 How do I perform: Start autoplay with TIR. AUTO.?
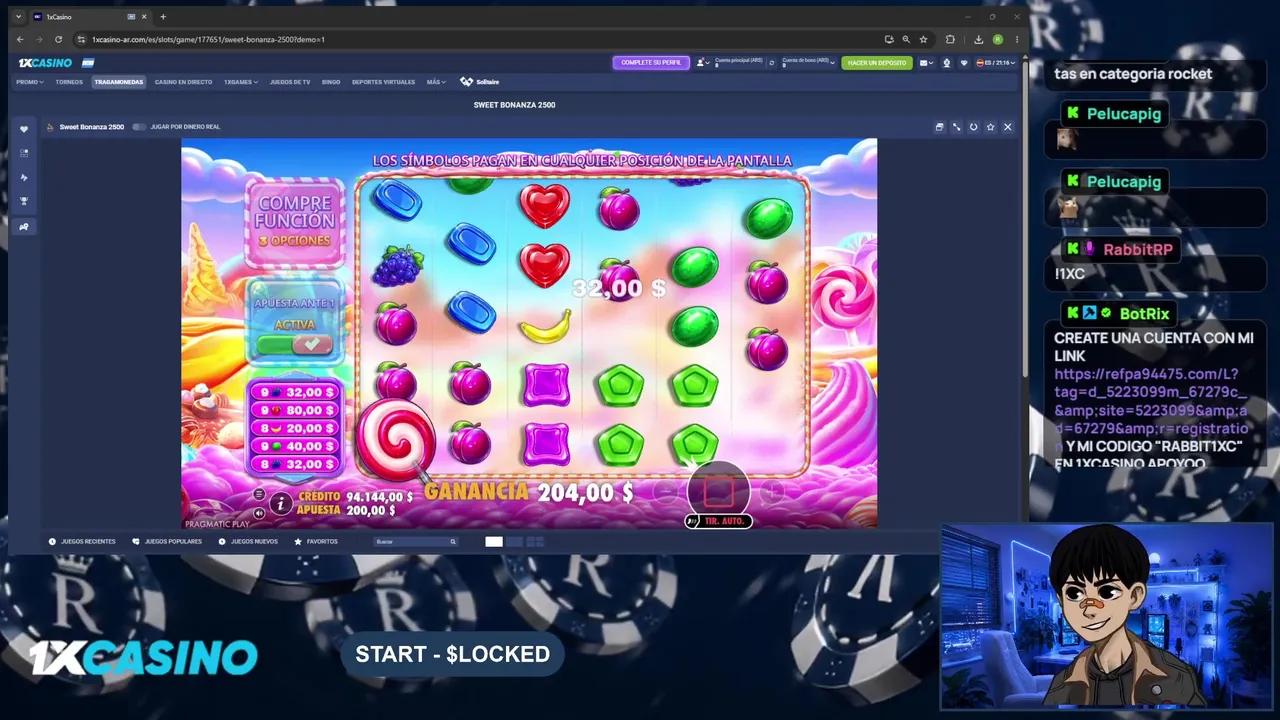[x=719, y=521]
